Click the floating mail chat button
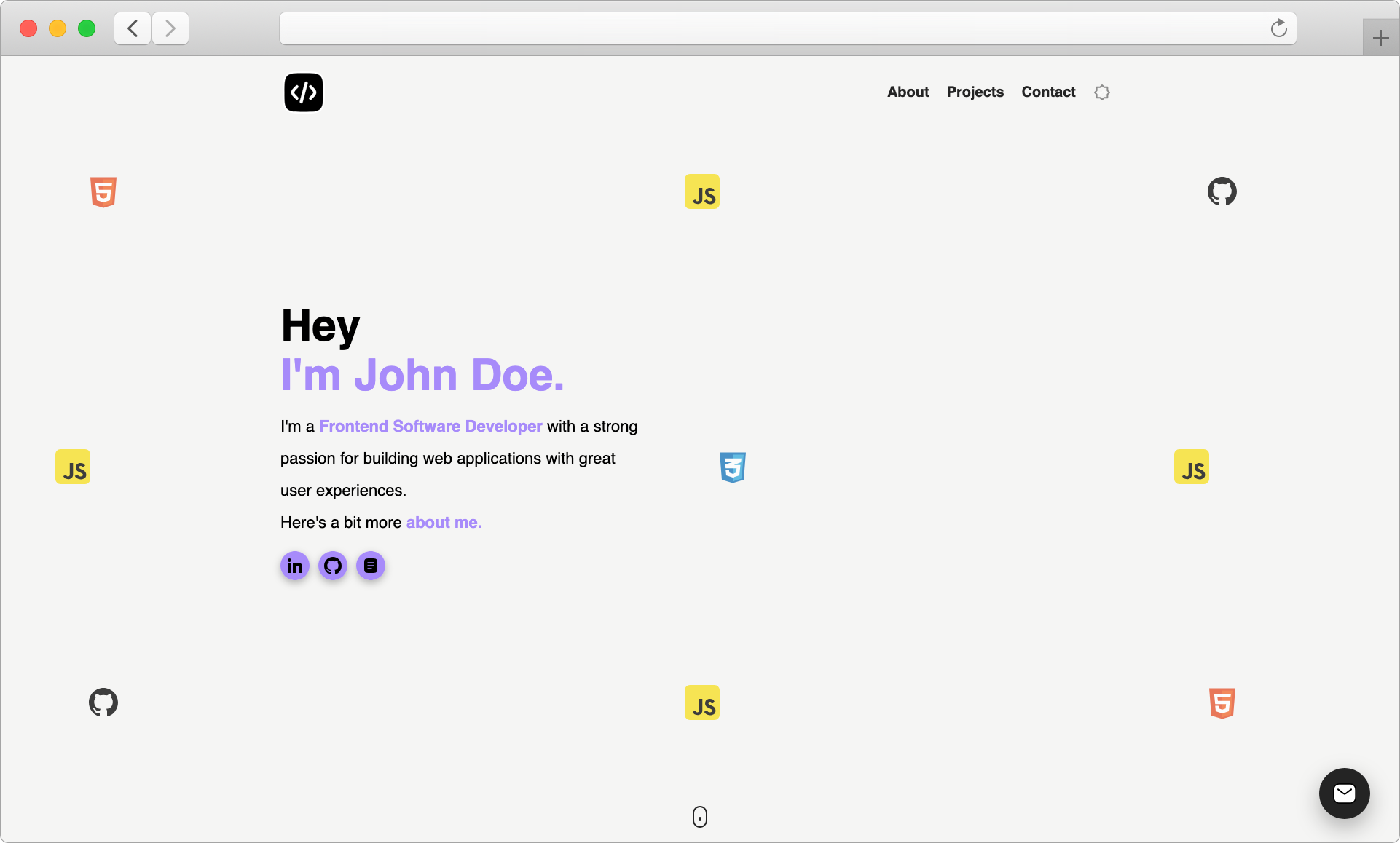This screenshot has width=1400, height=843. pos(1344,793)
